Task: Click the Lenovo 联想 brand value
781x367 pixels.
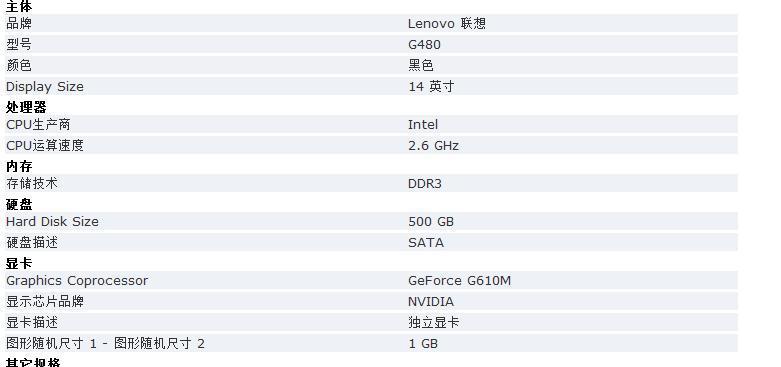Action: [x=447, y=23]
